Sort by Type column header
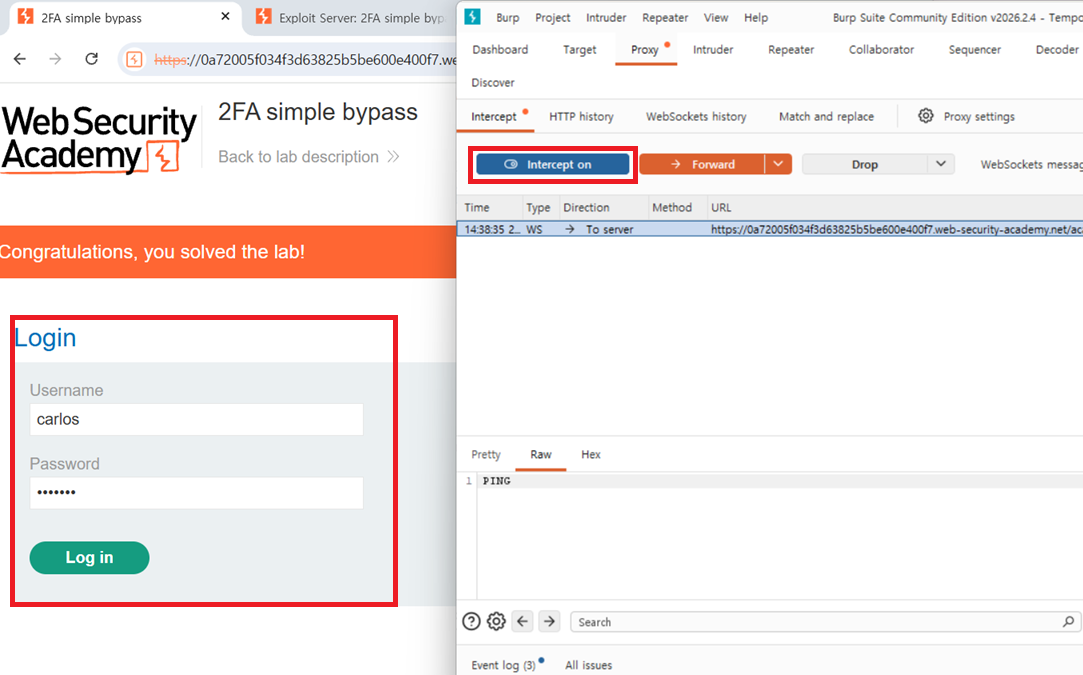 (x=539, y=207)
